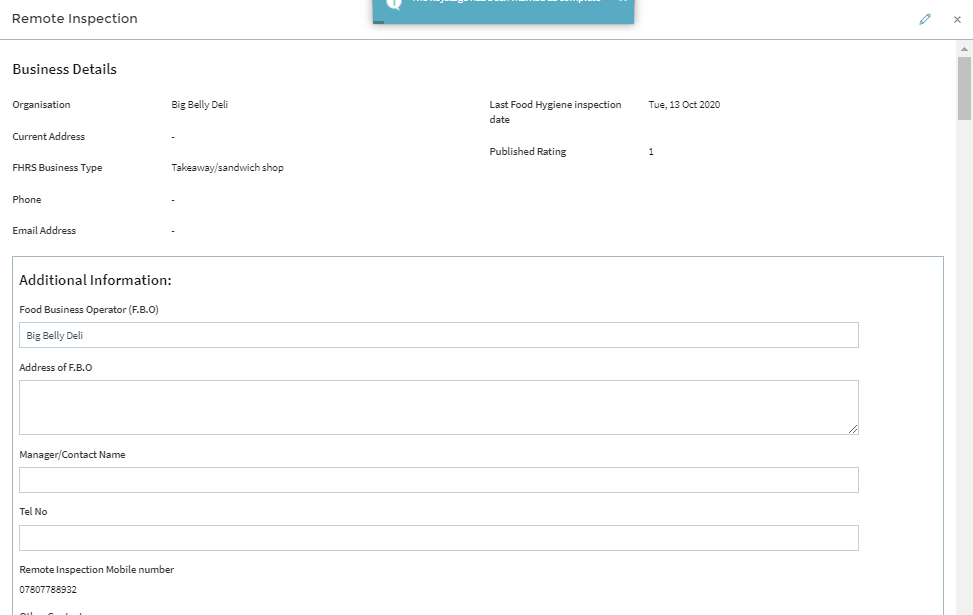
Task: Click the vertical scrollbar thumb
Action: click(x=964, y=88)
